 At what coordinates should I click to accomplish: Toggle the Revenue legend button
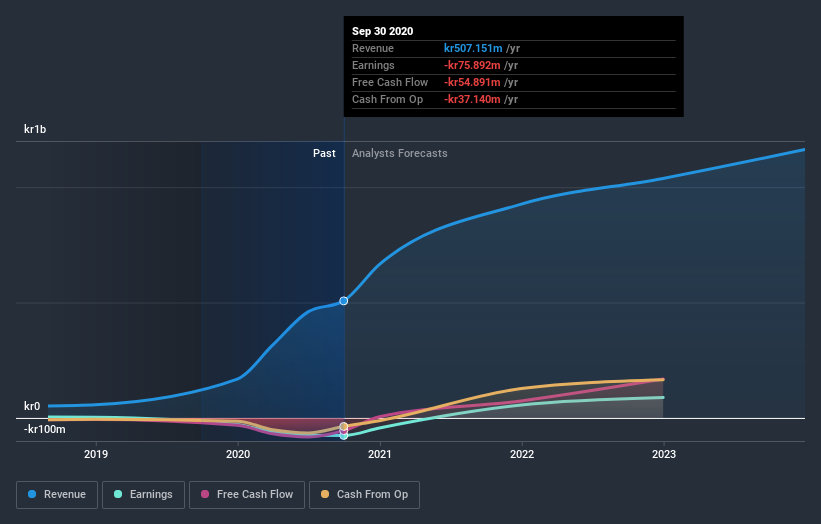point(57,495)
